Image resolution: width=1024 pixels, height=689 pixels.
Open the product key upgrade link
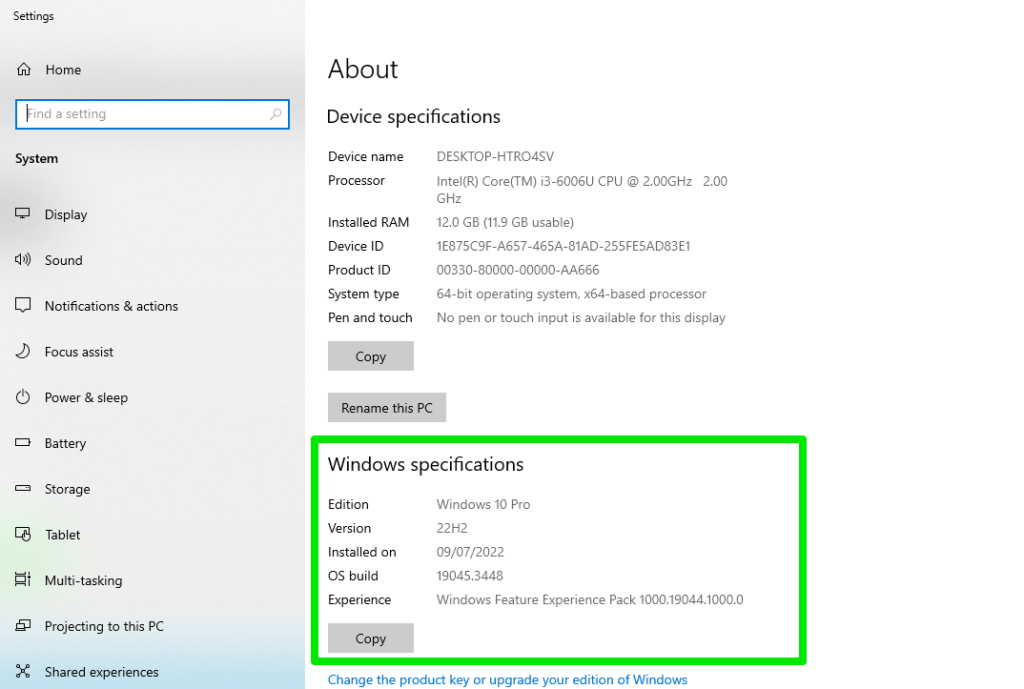(507, 679)
